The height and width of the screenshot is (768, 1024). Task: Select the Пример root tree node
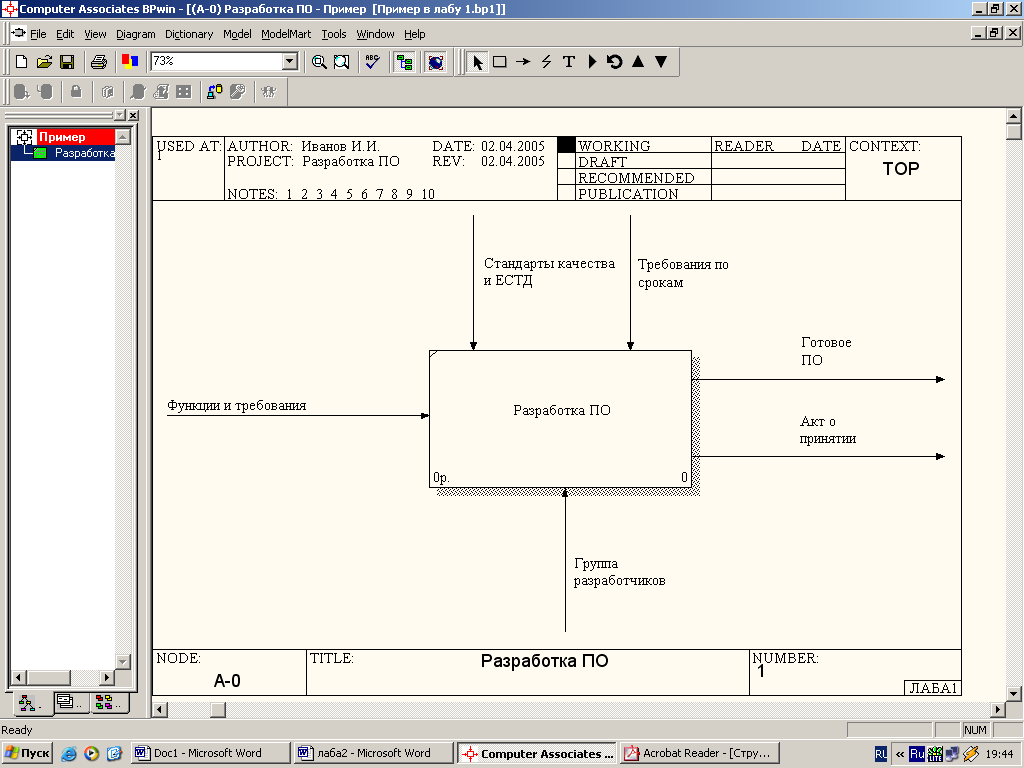[x=62, y=137]
